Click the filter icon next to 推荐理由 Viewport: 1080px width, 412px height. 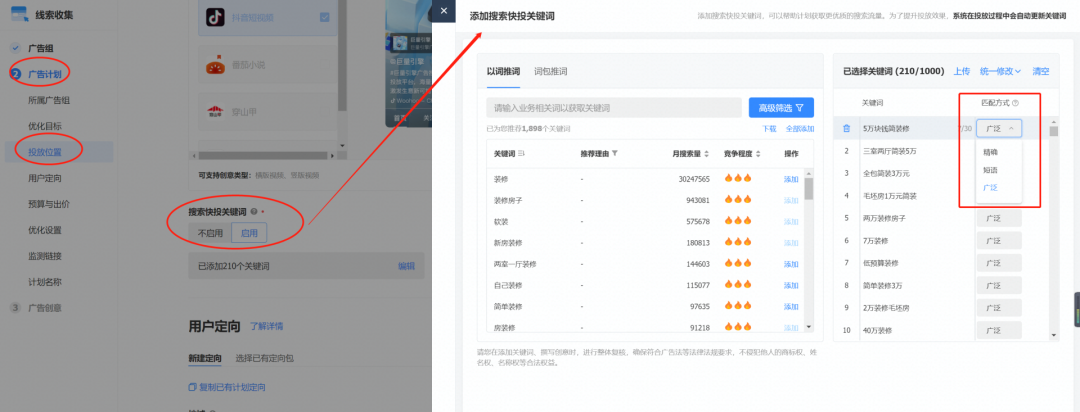(615, 154)
